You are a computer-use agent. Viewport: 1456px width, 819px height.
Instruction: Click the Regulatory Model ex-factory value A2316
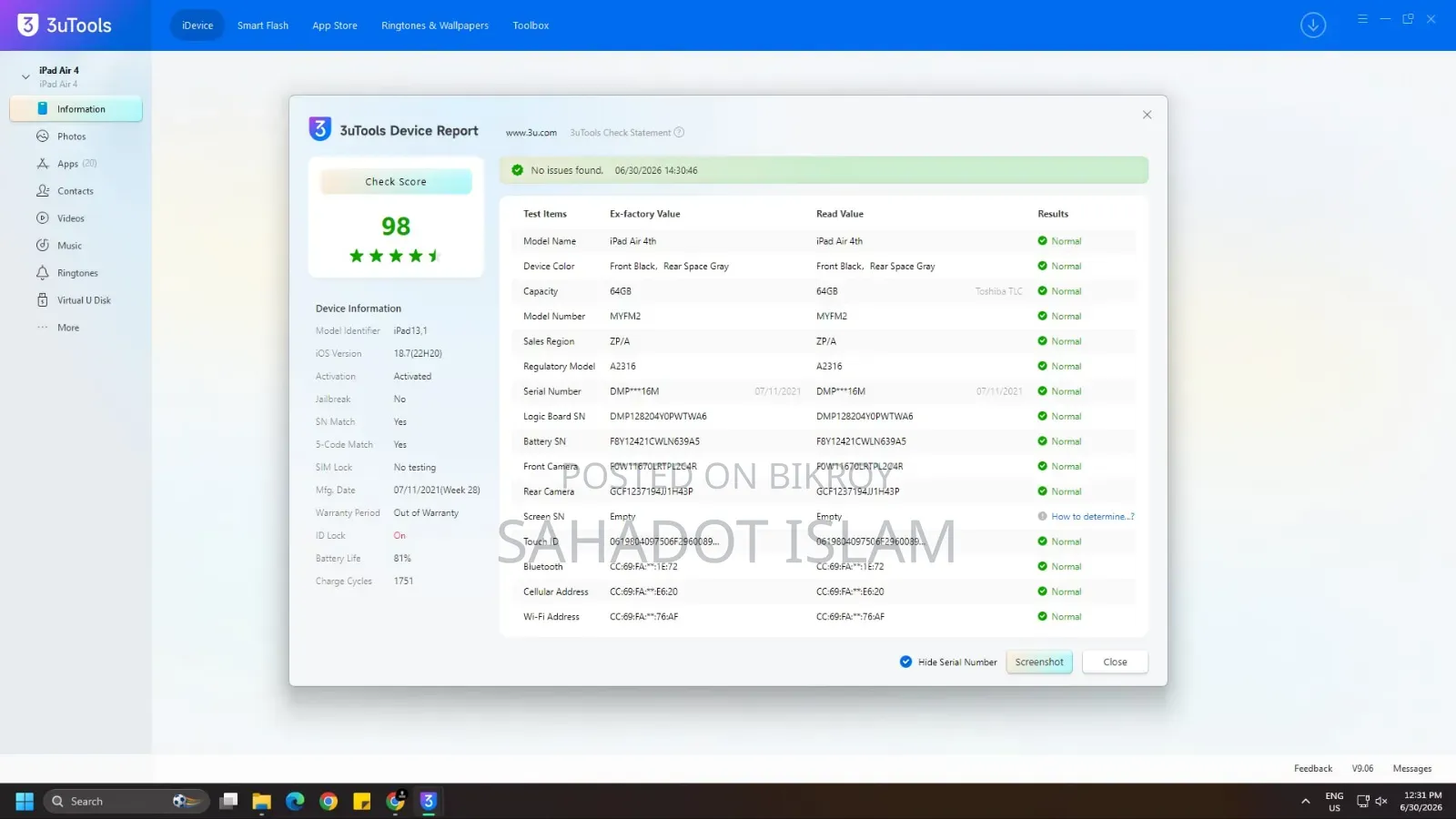pyautogui.click(x=623, y=366)
